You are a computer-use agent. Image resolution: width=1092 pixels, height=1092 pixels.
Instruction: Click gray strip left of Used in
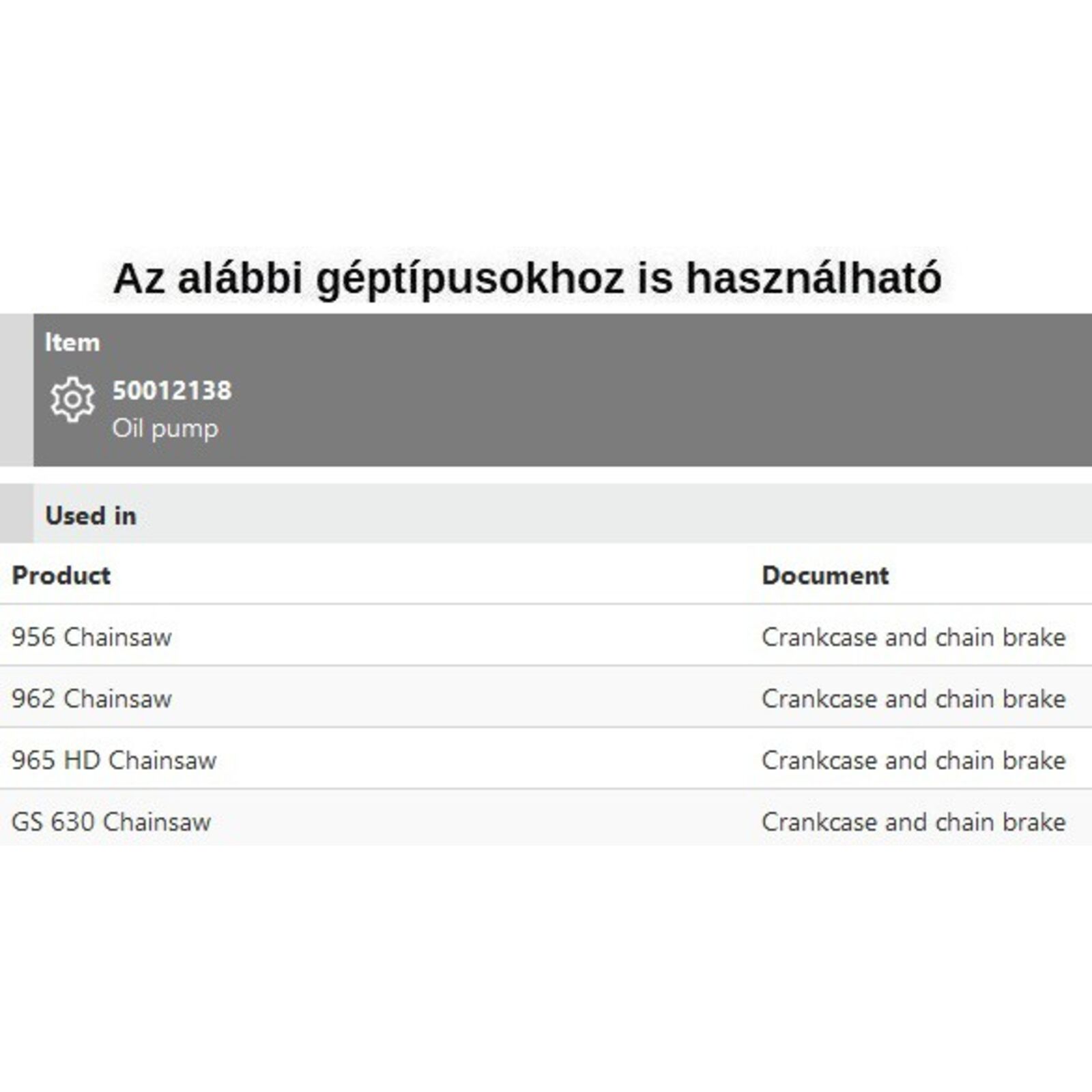[16, 513]
